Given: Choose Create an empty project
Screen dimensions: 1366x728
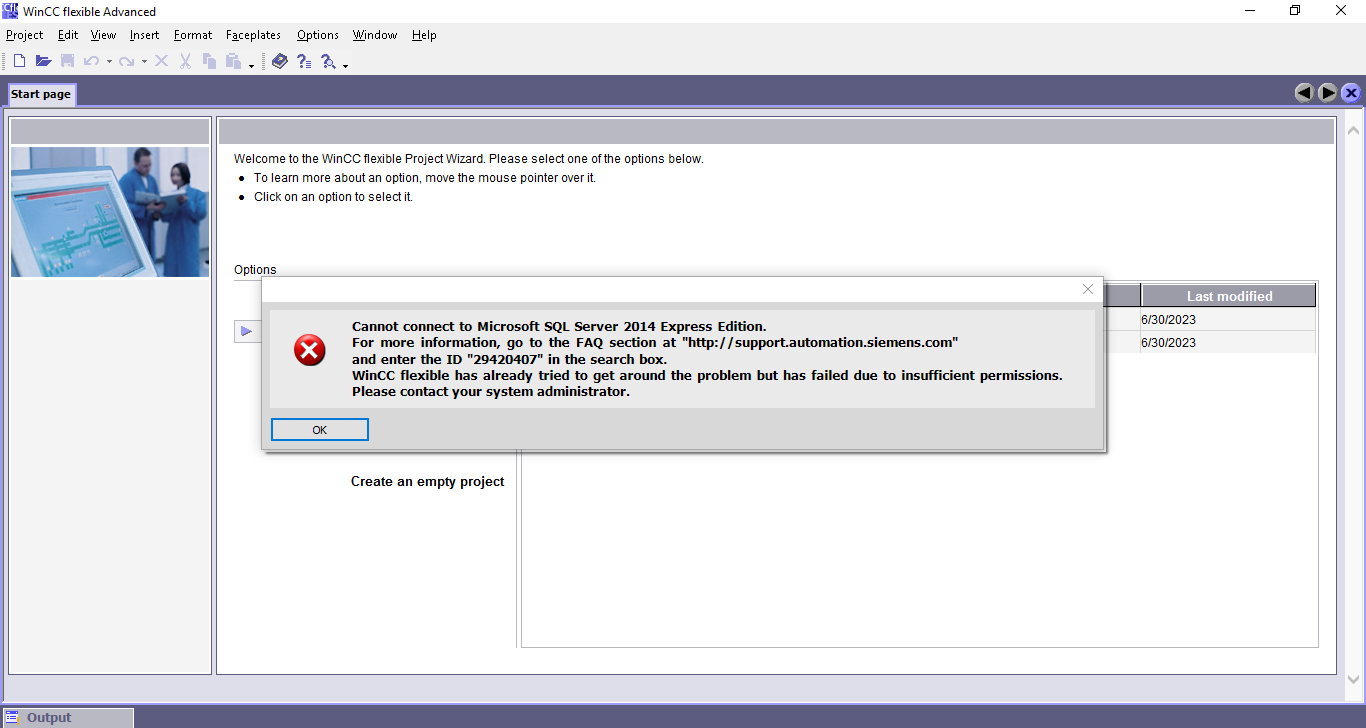Looking at the screenshot, I should (x=427, y=481).
